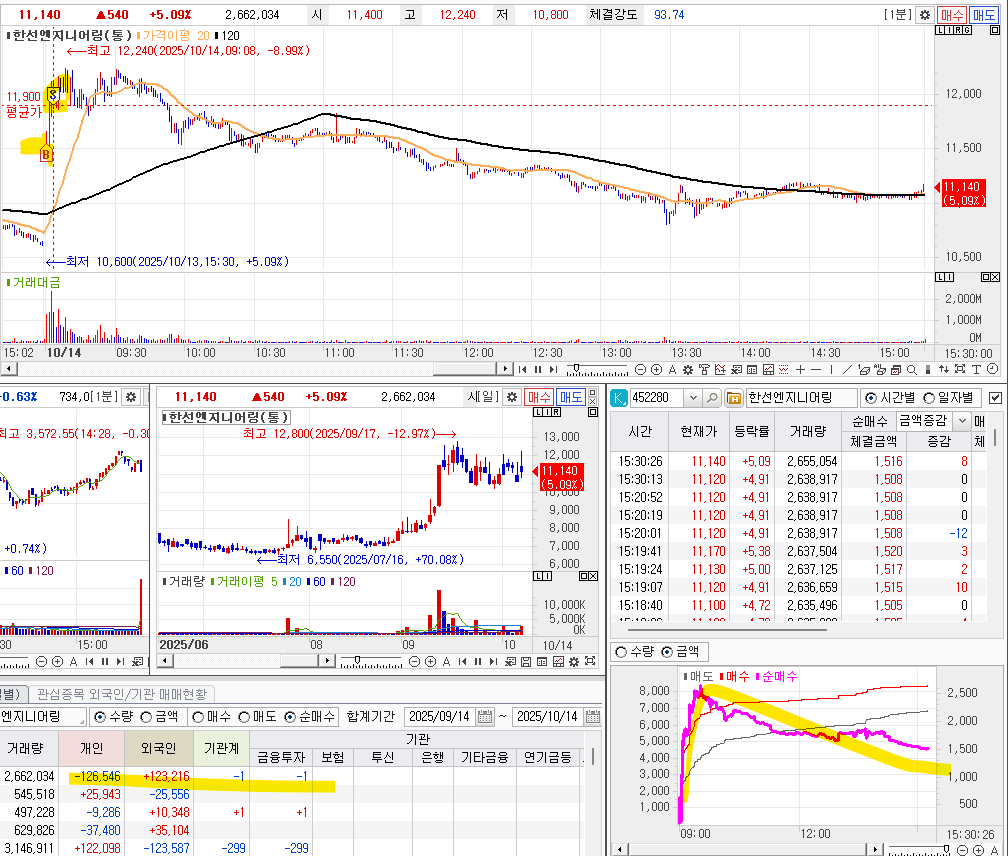
Task: Switch to 관심종목 외국인/기관 매매현황 tab
Action: [122, 694]
